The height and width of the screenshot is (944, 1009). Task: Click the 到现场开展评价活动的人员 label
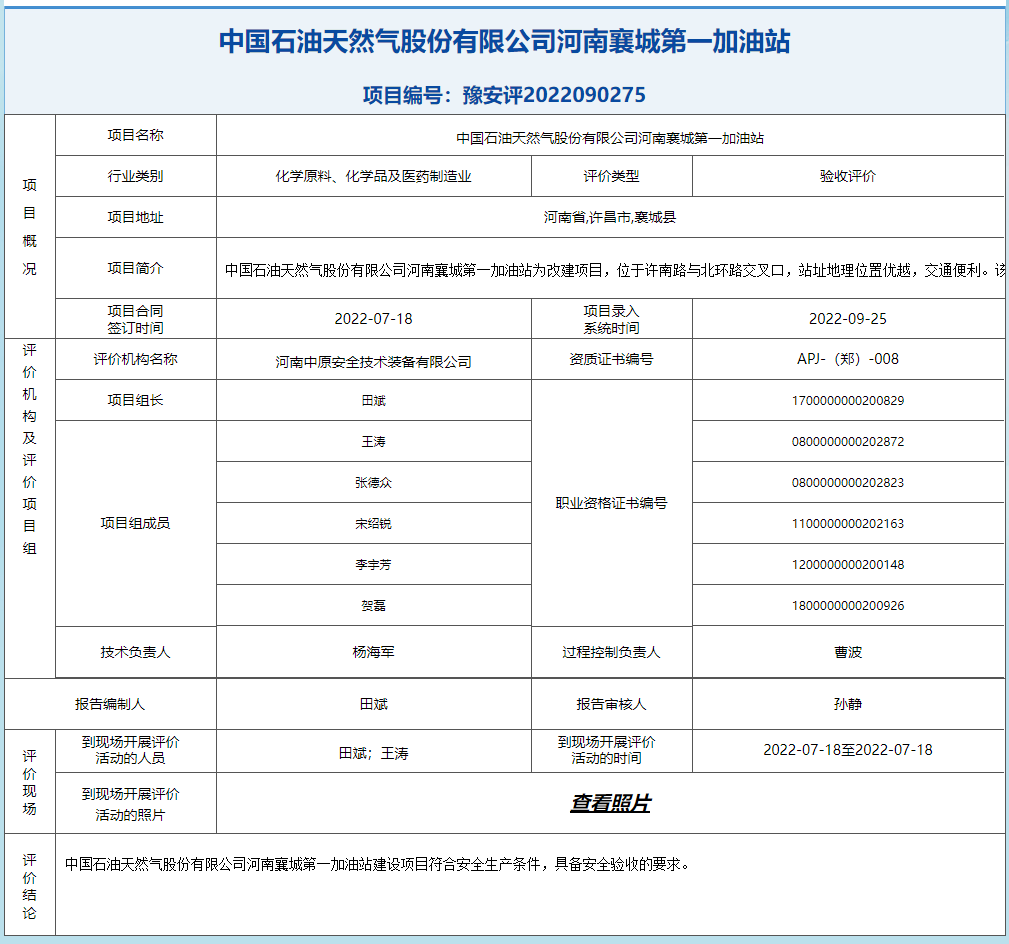131,750
